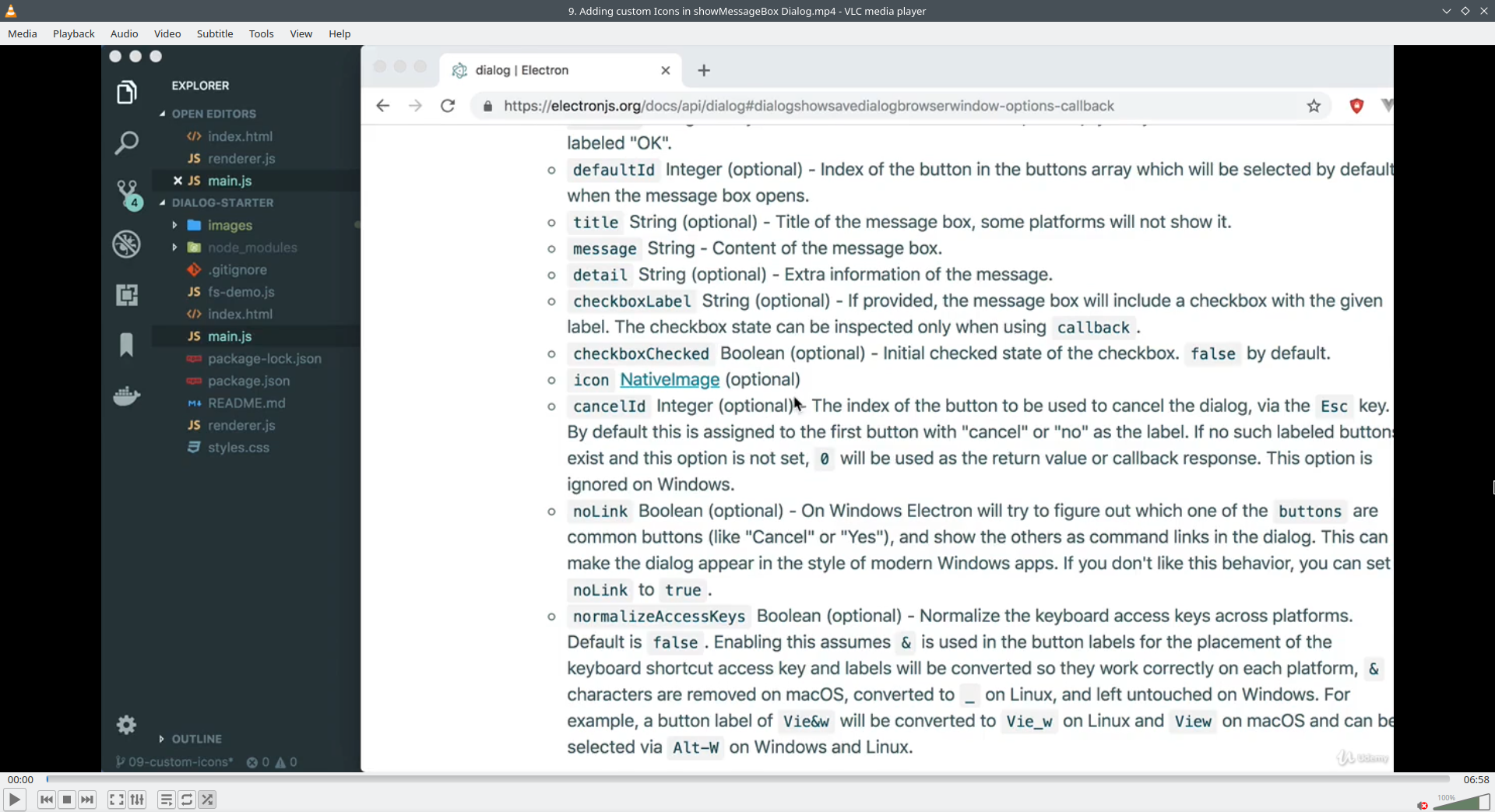Viewport: 1495px width, 812px height.
Task: Click the padlock site info icon
Action: pos(487,106)
